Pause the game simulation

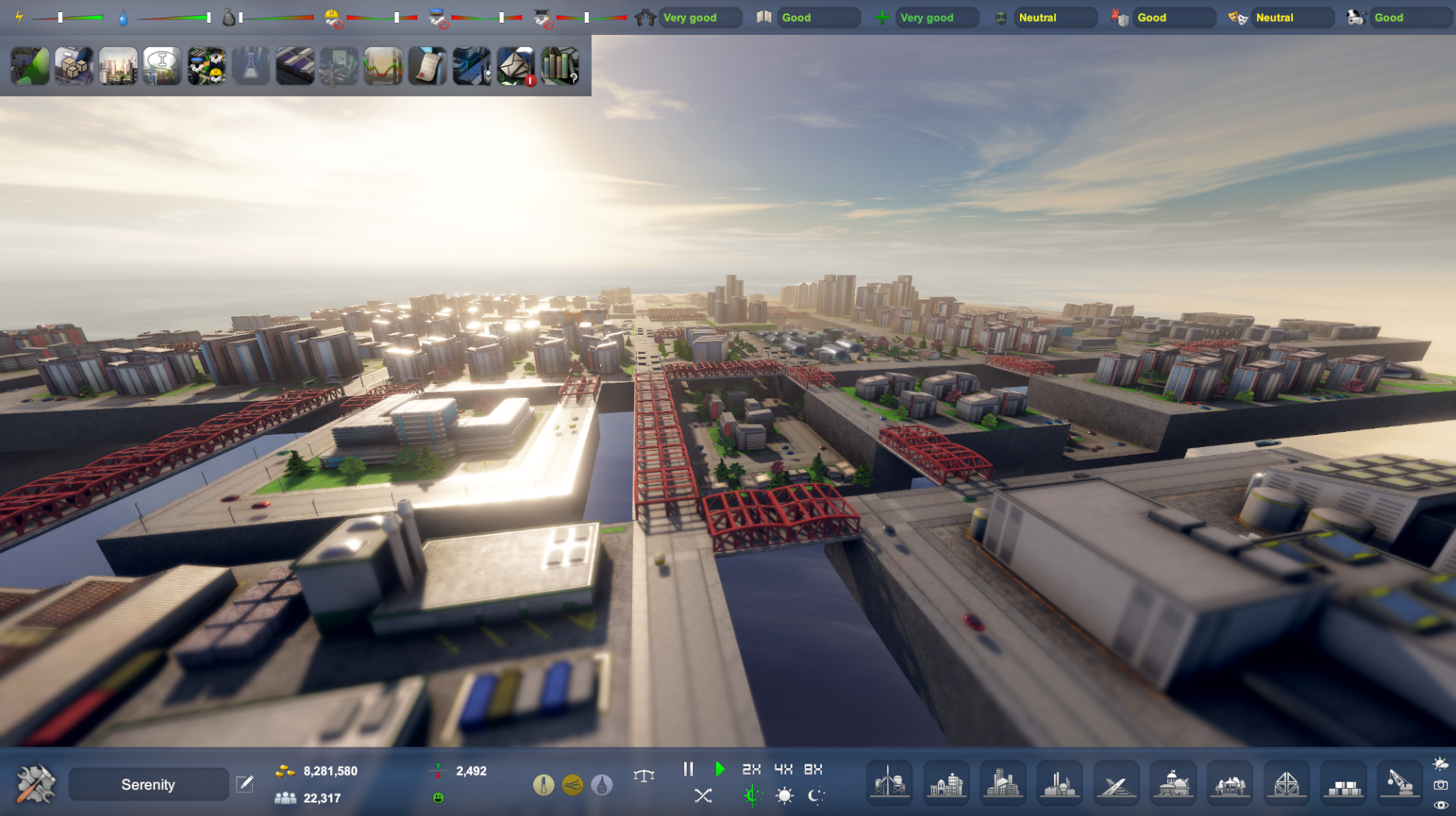(689, 769)
